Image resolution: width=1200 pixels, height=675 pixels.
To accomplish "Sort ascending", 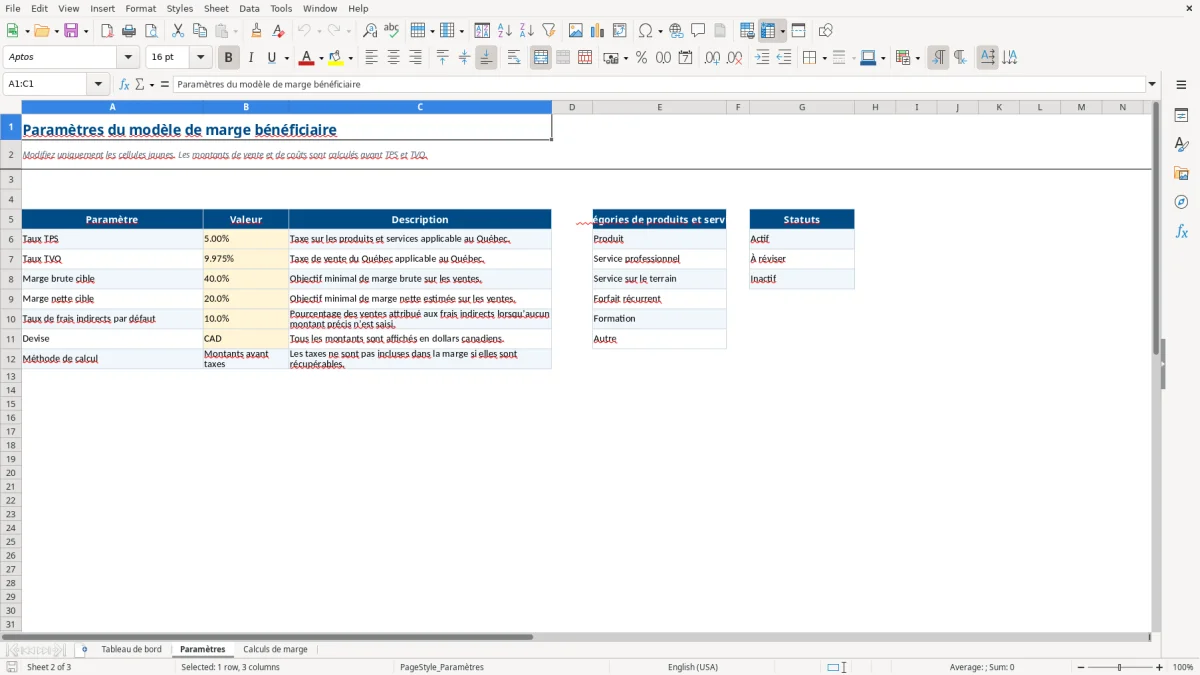I will [505, 31].
